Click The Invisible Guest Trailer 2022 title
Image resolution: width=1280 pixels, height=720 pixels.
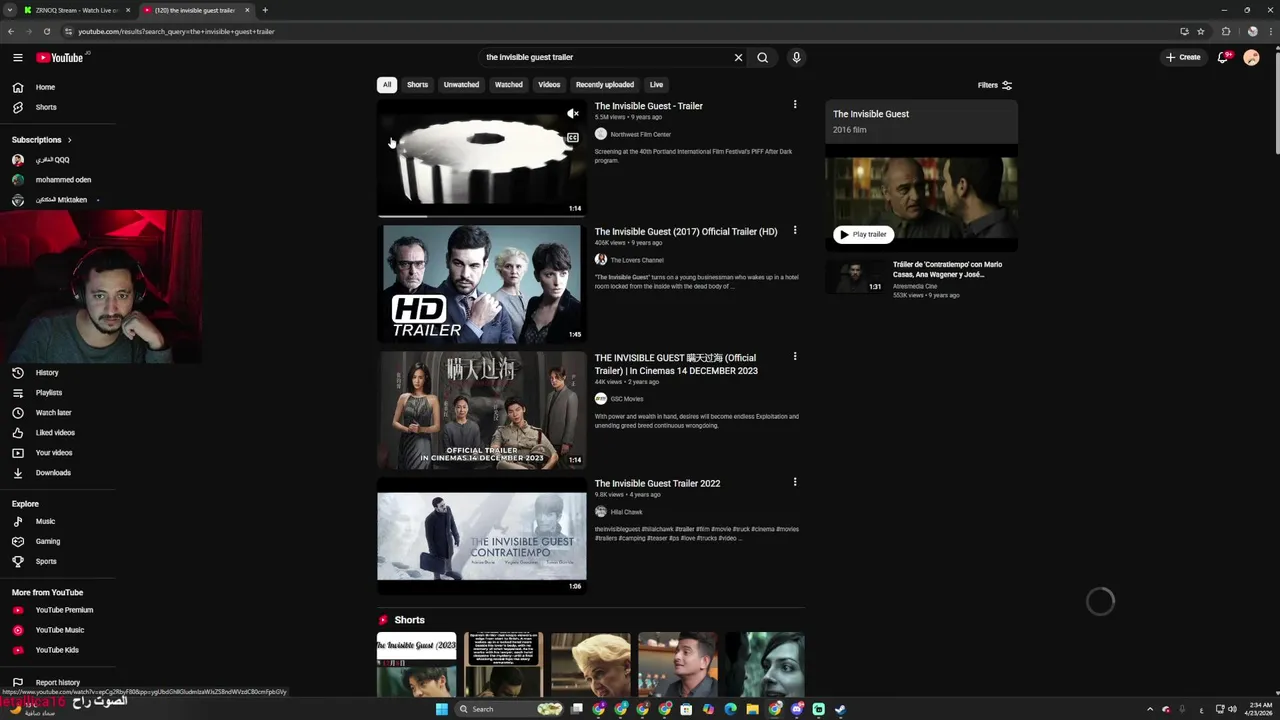pyautogui.click(x=657, y=484)
